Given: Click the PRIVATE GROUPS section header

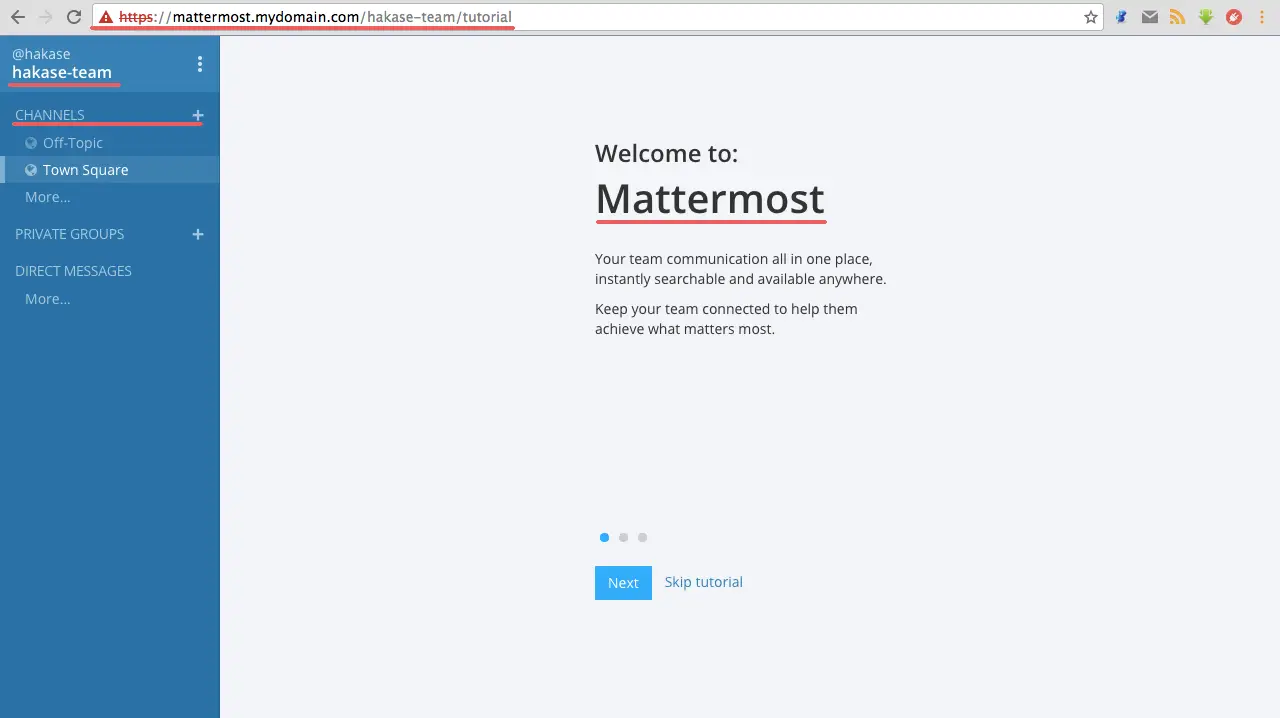Looking at the screenshot, I should pyautogui.click(x=70, y=234).
